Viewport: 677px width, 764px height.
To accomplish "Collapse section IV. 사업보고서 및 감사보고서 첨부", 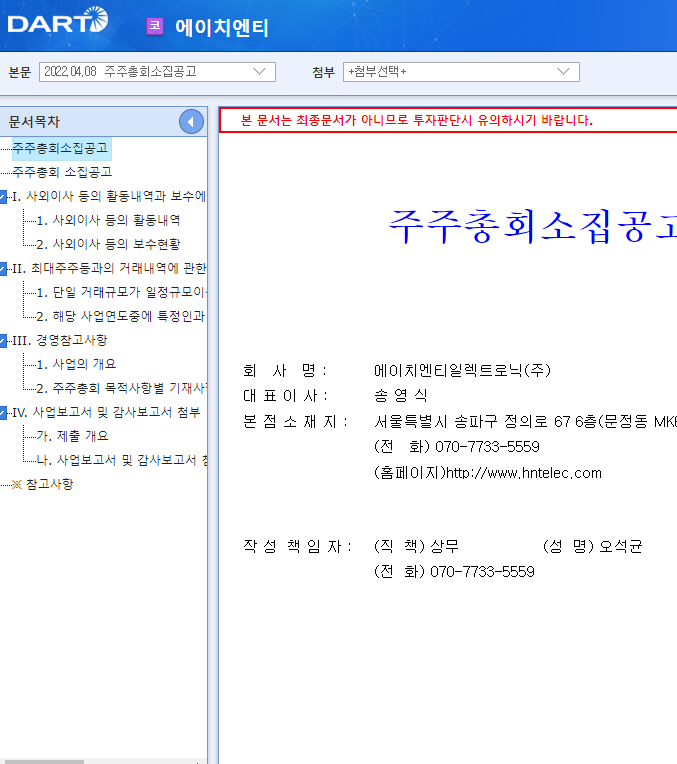I will click(3, 413).
